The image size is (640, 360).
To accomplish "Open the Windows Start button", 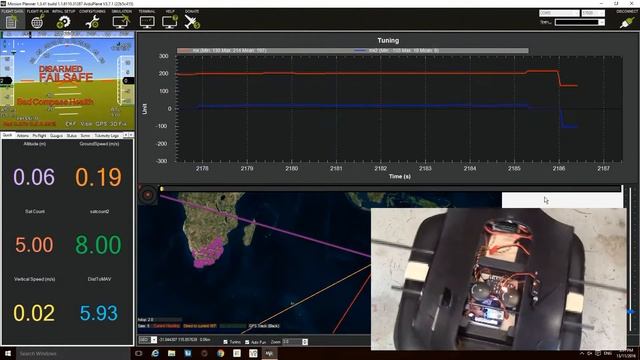I will point(8,353).
